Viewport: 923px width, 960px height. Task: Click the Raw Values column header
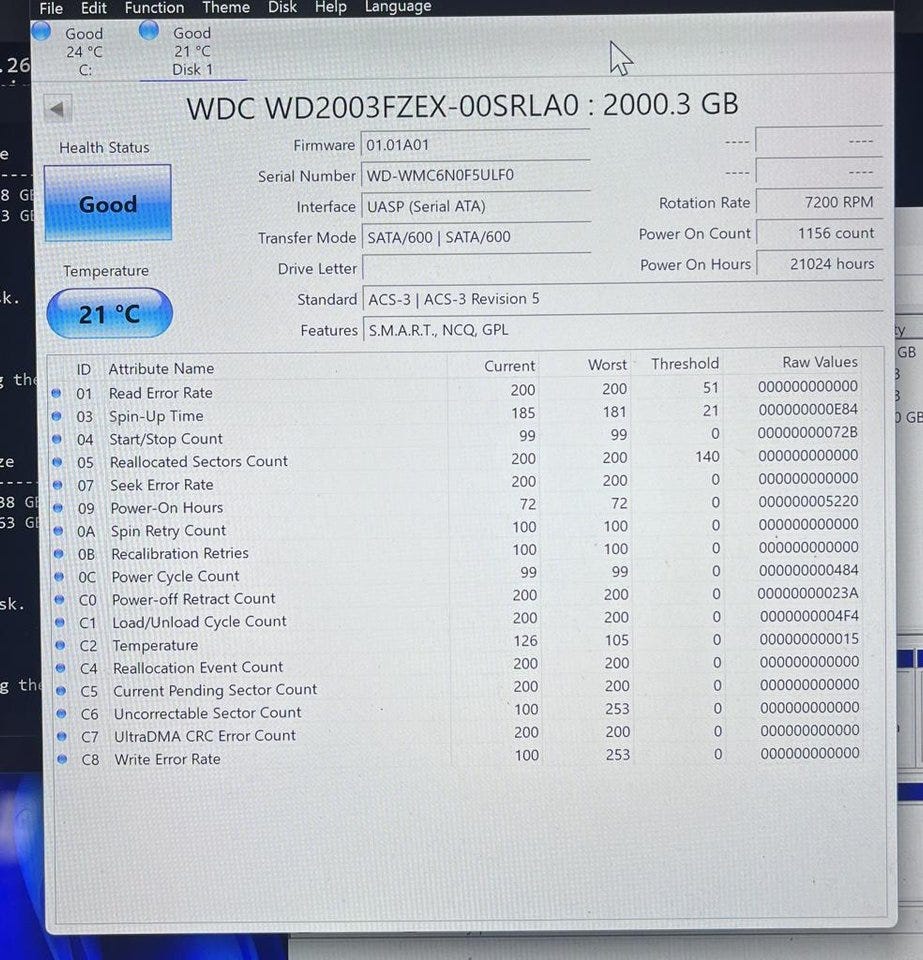820,362
